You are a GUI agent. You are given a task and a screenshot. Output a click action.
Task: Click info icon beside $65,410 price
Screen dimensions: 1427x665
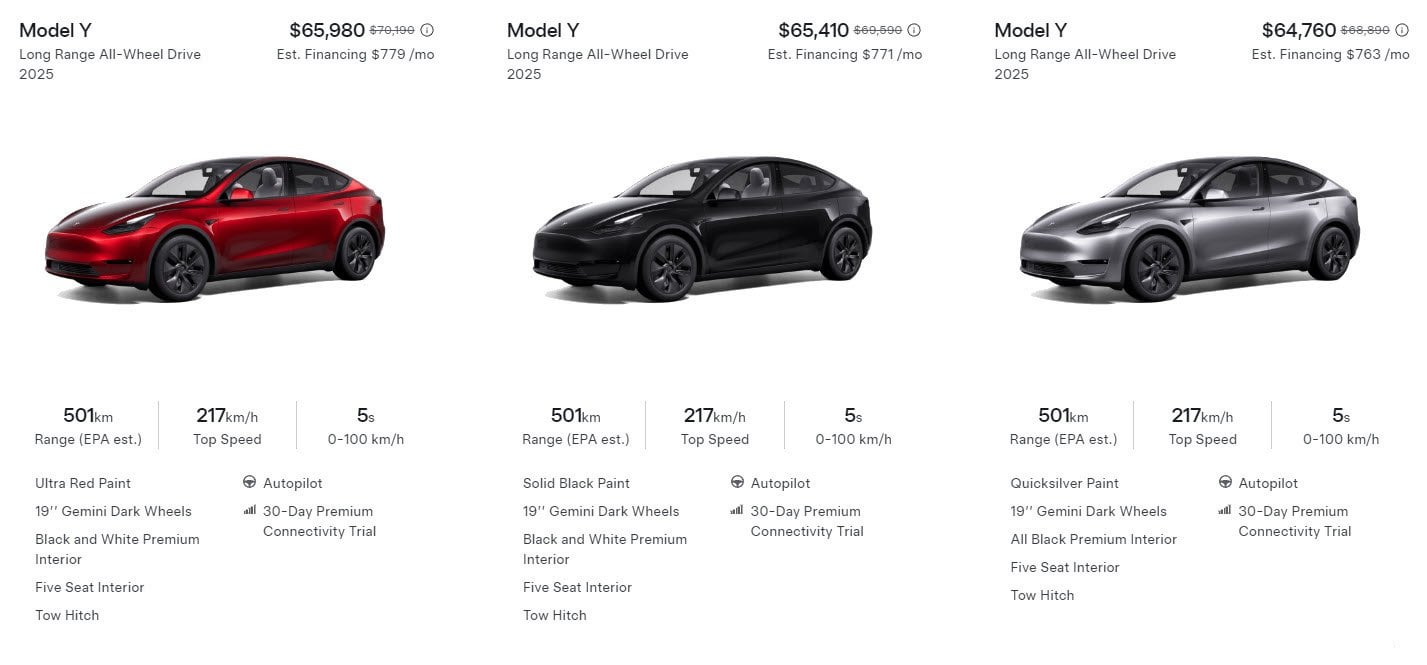pyautogui.click(x=914, y=30)
